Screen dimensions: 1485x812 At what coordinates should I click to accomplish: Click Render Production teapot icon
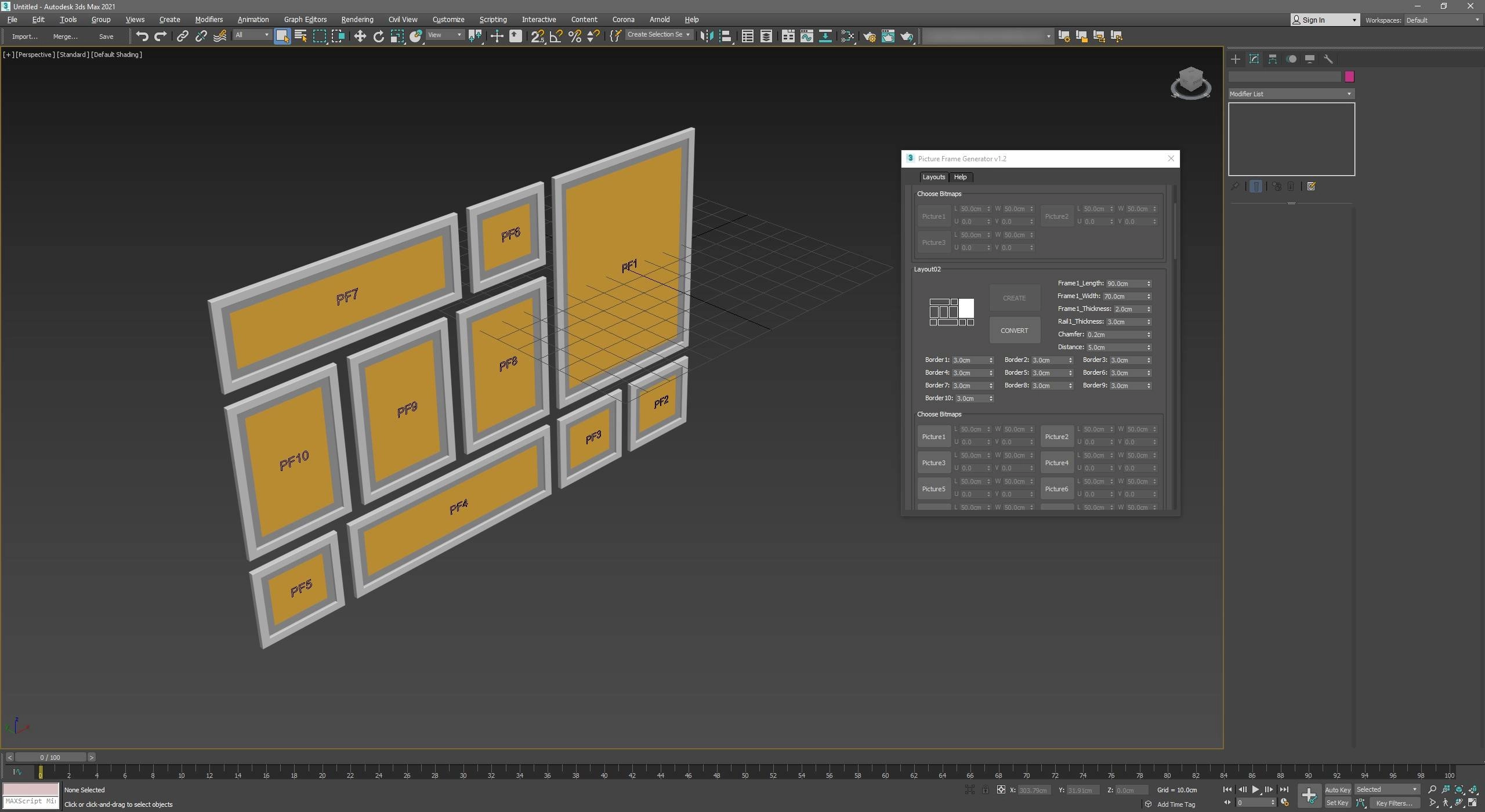pyautogui.click(x=907, y=36)
